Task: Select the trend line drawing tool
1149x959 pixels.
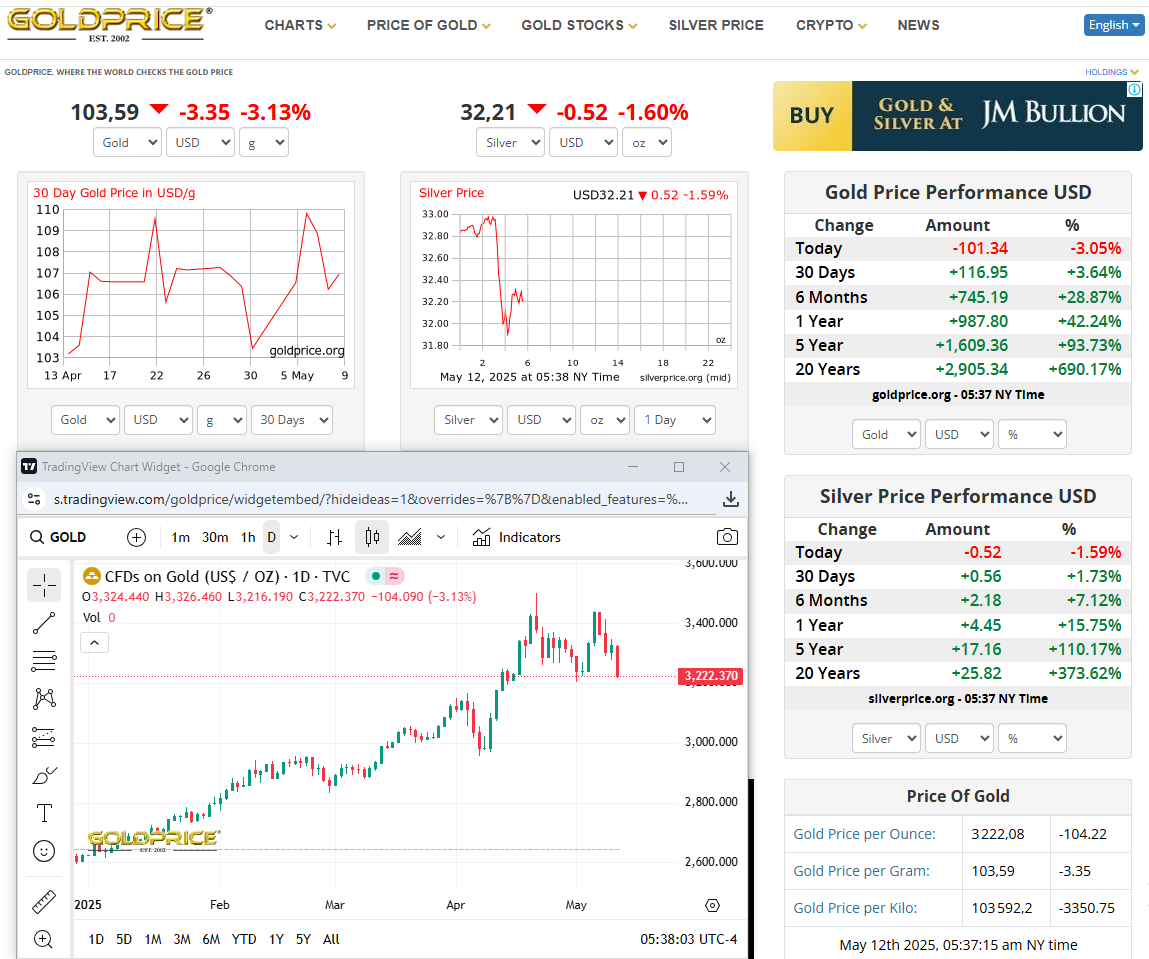Action: tap(43, 623)
